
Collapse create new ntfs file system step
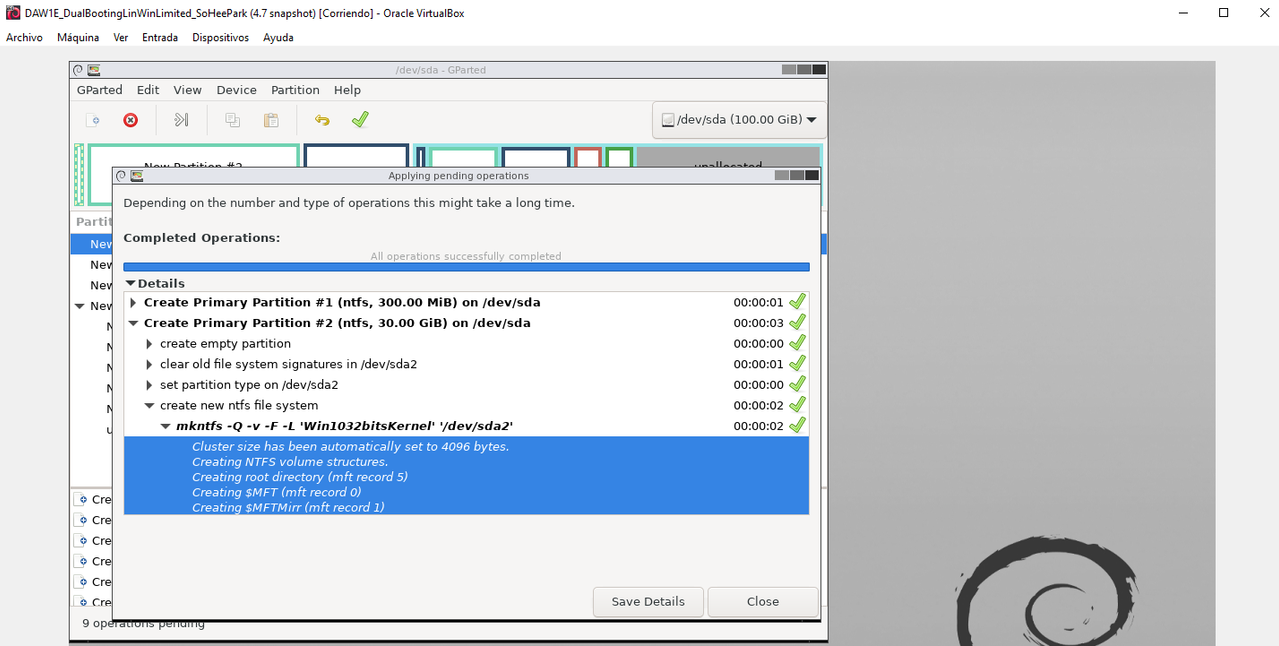[x=150, y=406]
